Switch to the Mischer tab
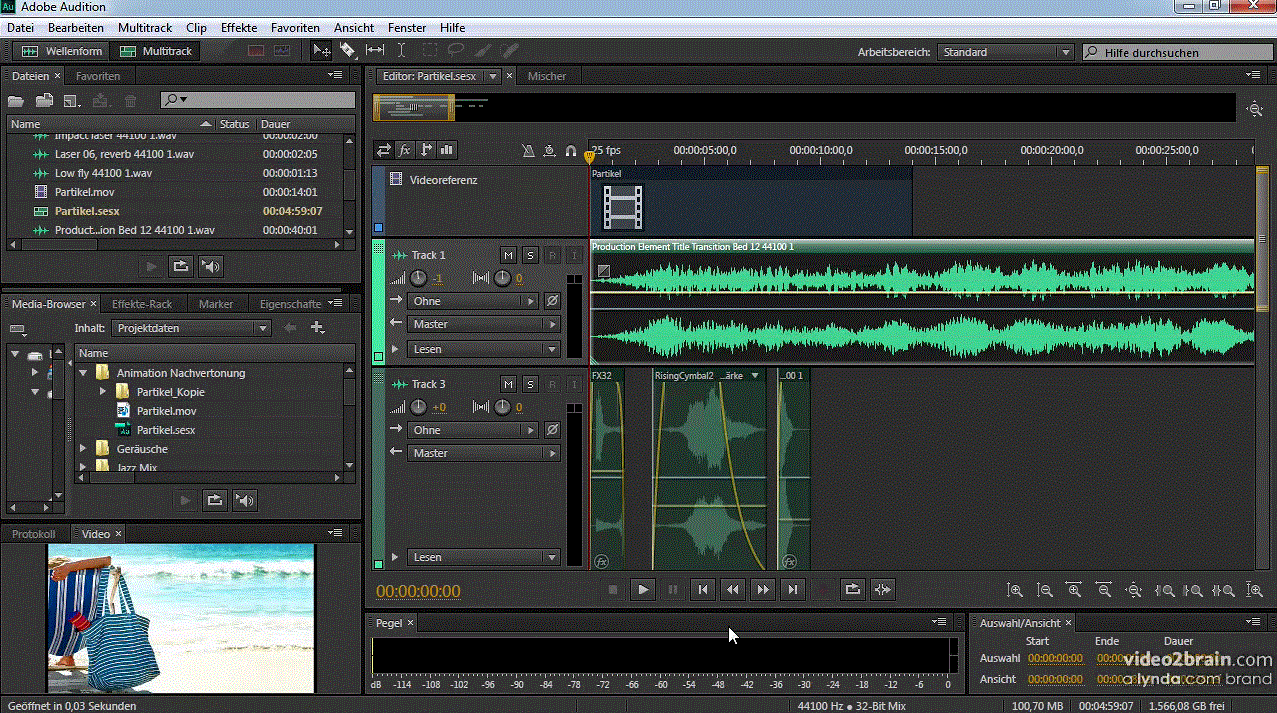 [547, 76]
